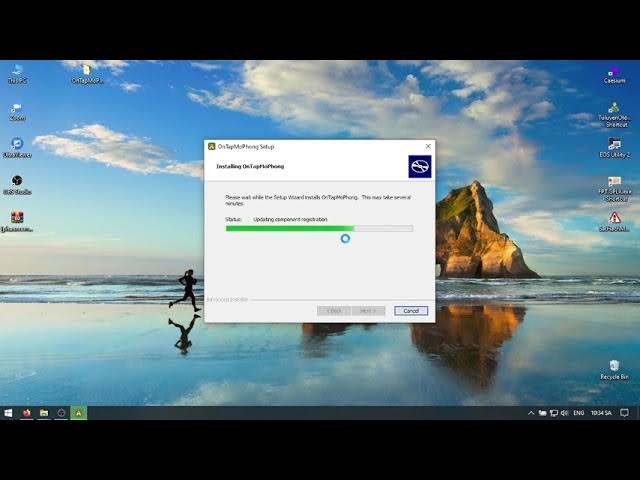Viewport: 640px width, 480px height.
Task: Close the OnTapMoPhong Setup window
Action: 428,146
